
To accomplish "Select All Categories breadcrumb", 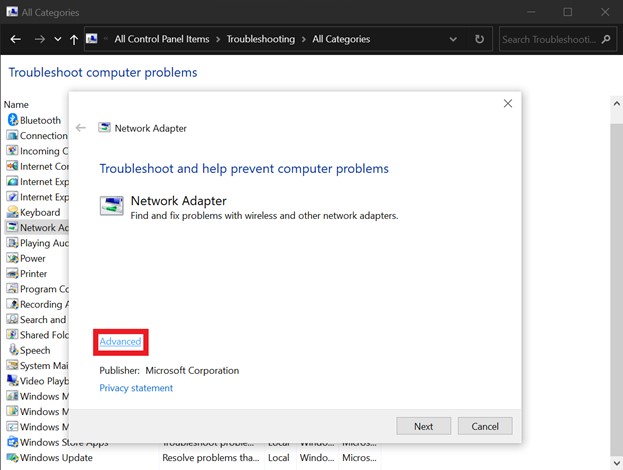I will pos(341,39).
